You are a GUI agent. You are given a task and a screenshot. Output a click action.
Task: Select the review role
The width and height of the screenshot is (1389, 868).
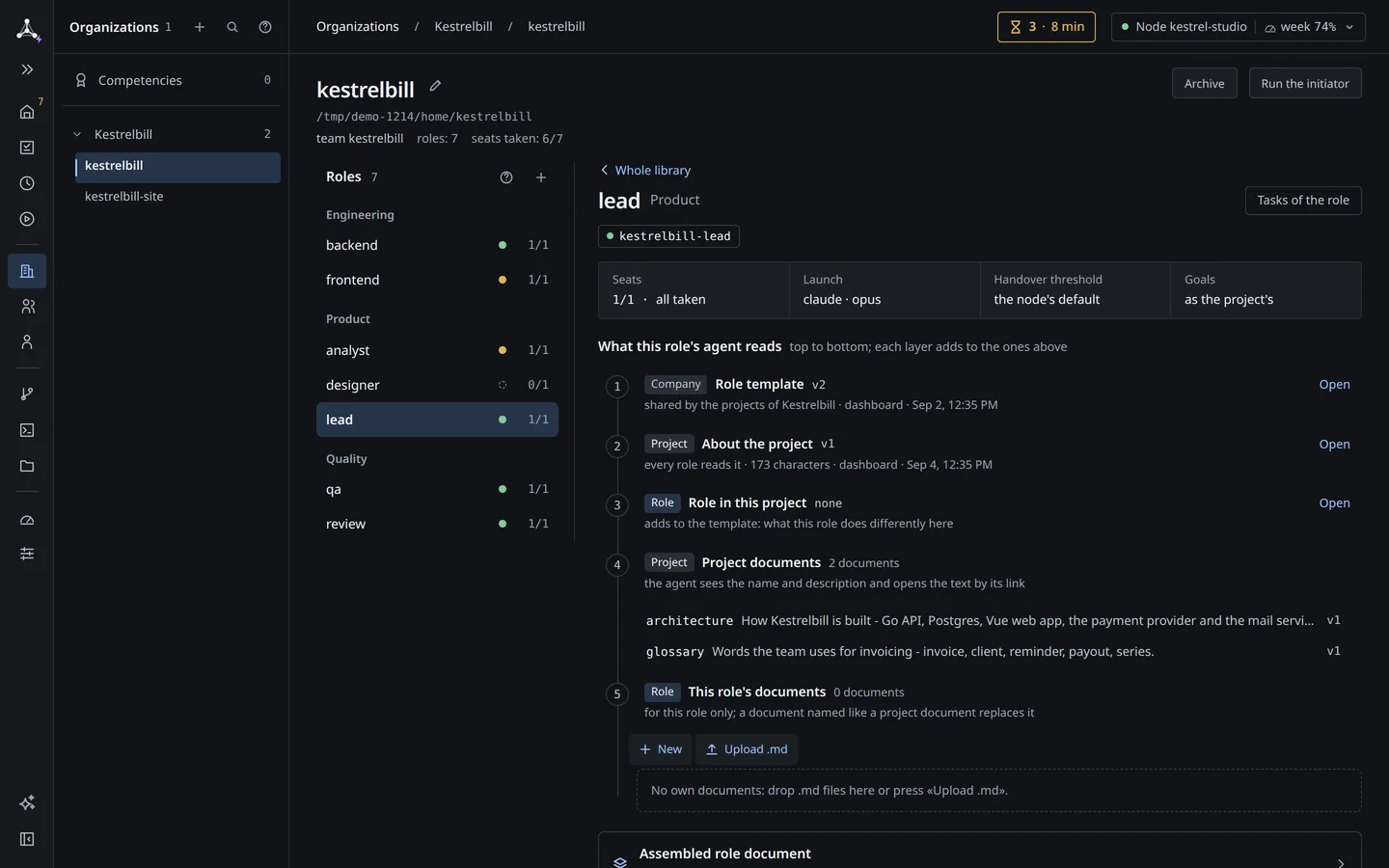437,524
